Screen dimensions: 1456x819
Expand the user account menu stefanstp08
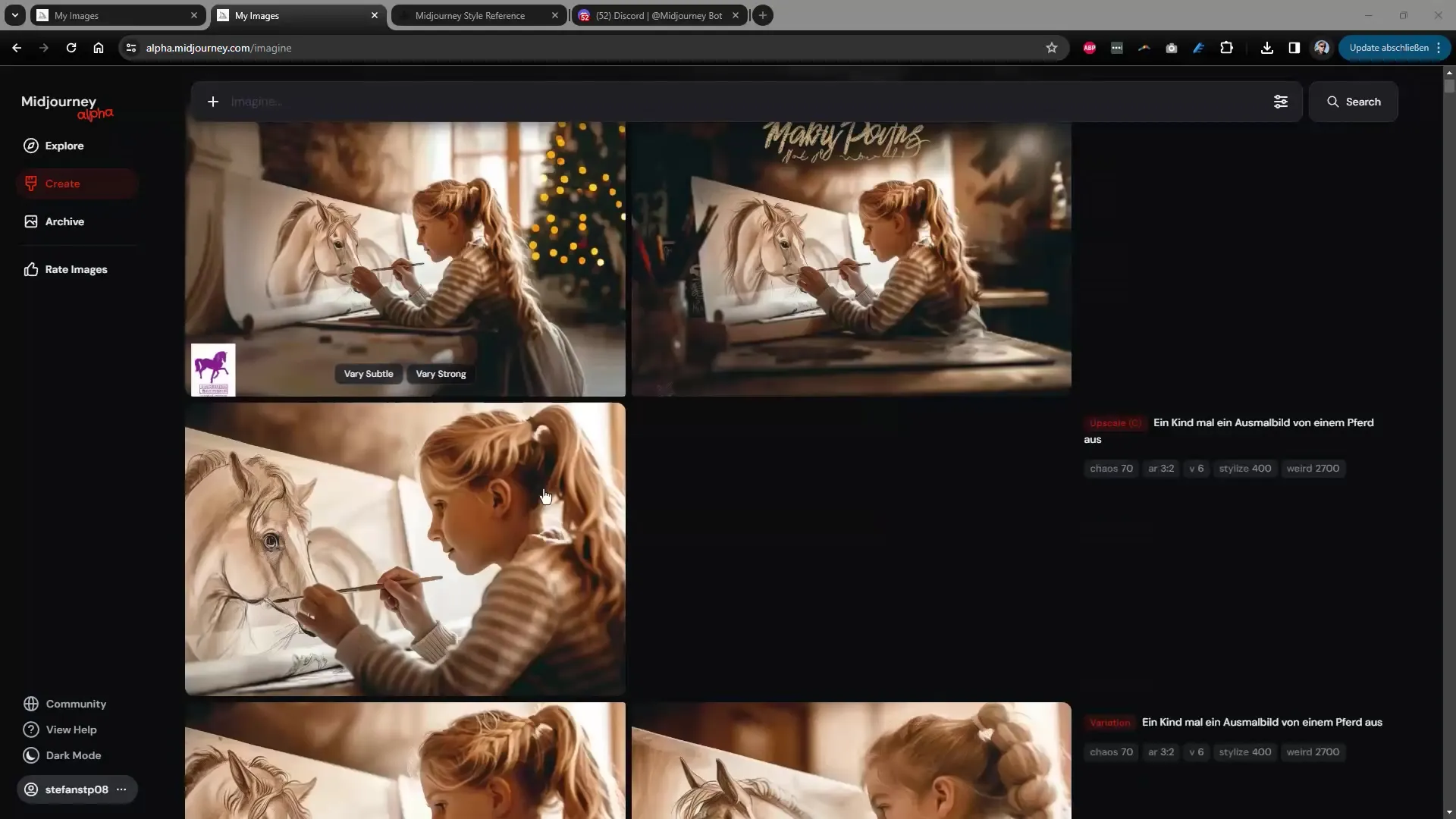[x=120, y=789]
